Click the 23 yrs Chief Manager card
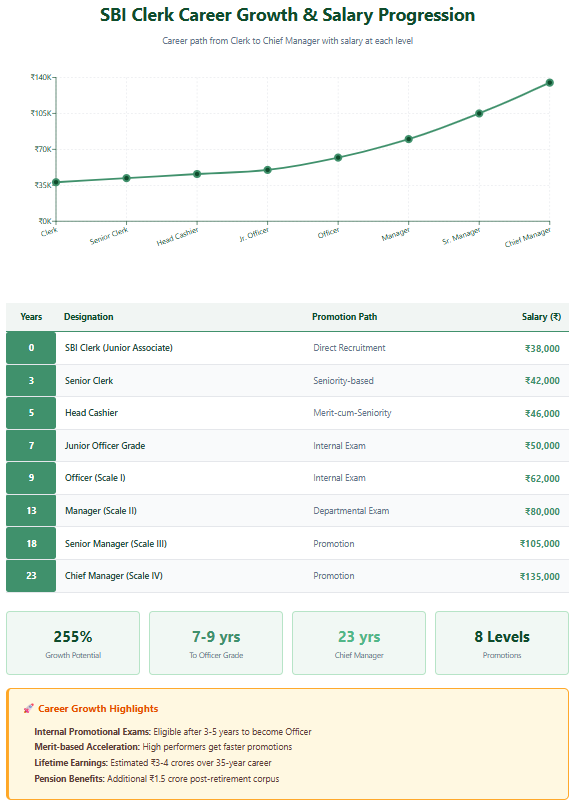The width and height of the screenshot is (569, 804). coord(359,643)
